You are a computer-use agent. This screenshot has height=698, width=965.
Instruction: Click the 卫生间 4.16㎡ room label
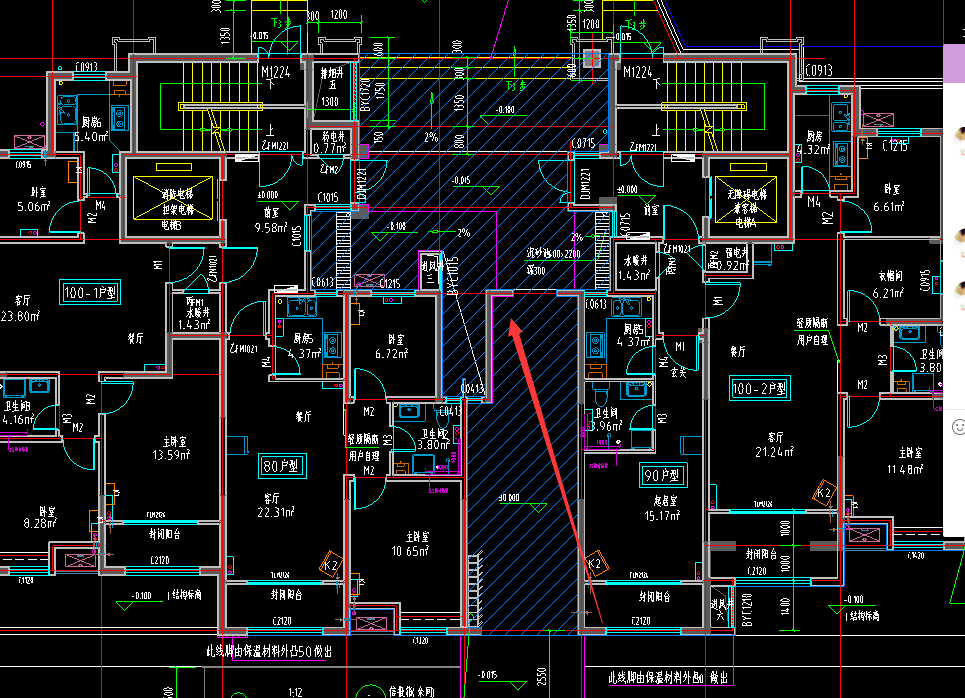tap(17, 413)
